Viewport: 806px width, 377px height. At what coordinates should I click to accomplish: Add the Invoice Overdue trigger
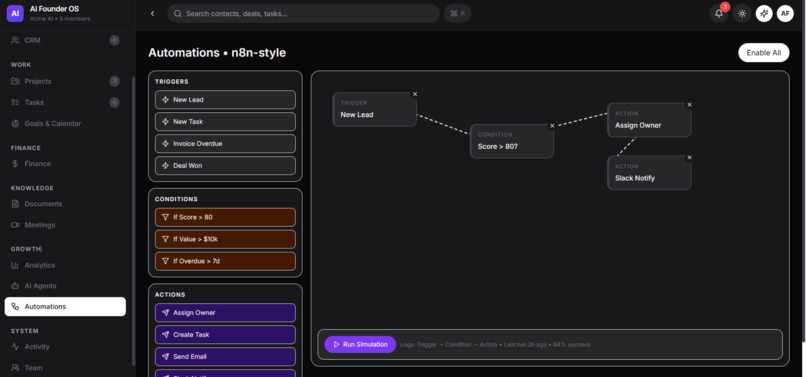coord(225,143)
